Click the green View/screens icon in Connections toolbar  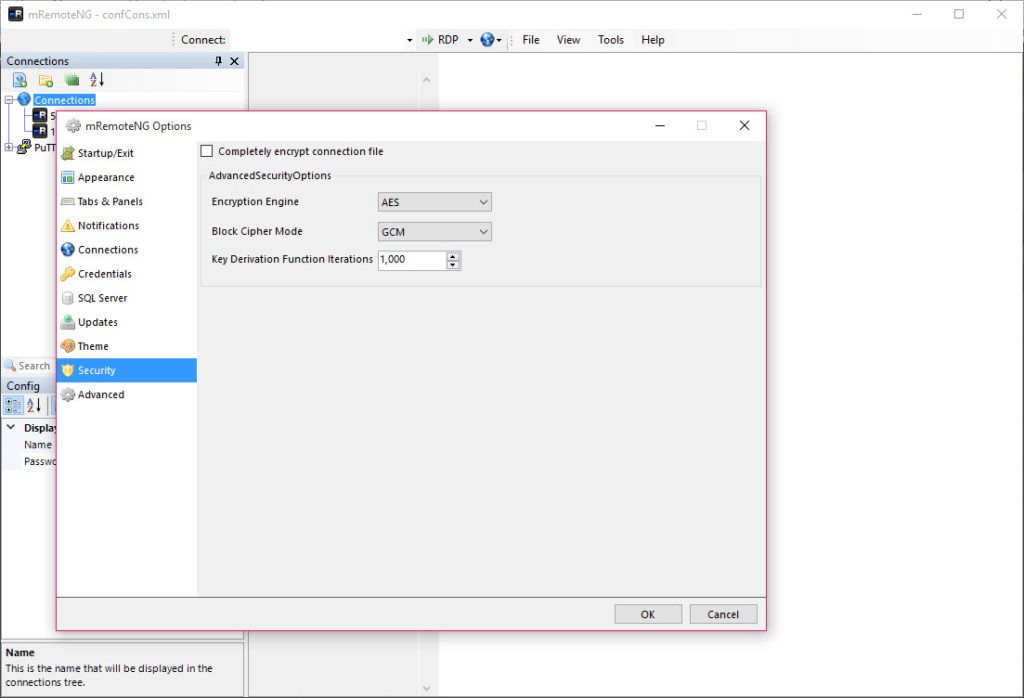tap(72, 80)
